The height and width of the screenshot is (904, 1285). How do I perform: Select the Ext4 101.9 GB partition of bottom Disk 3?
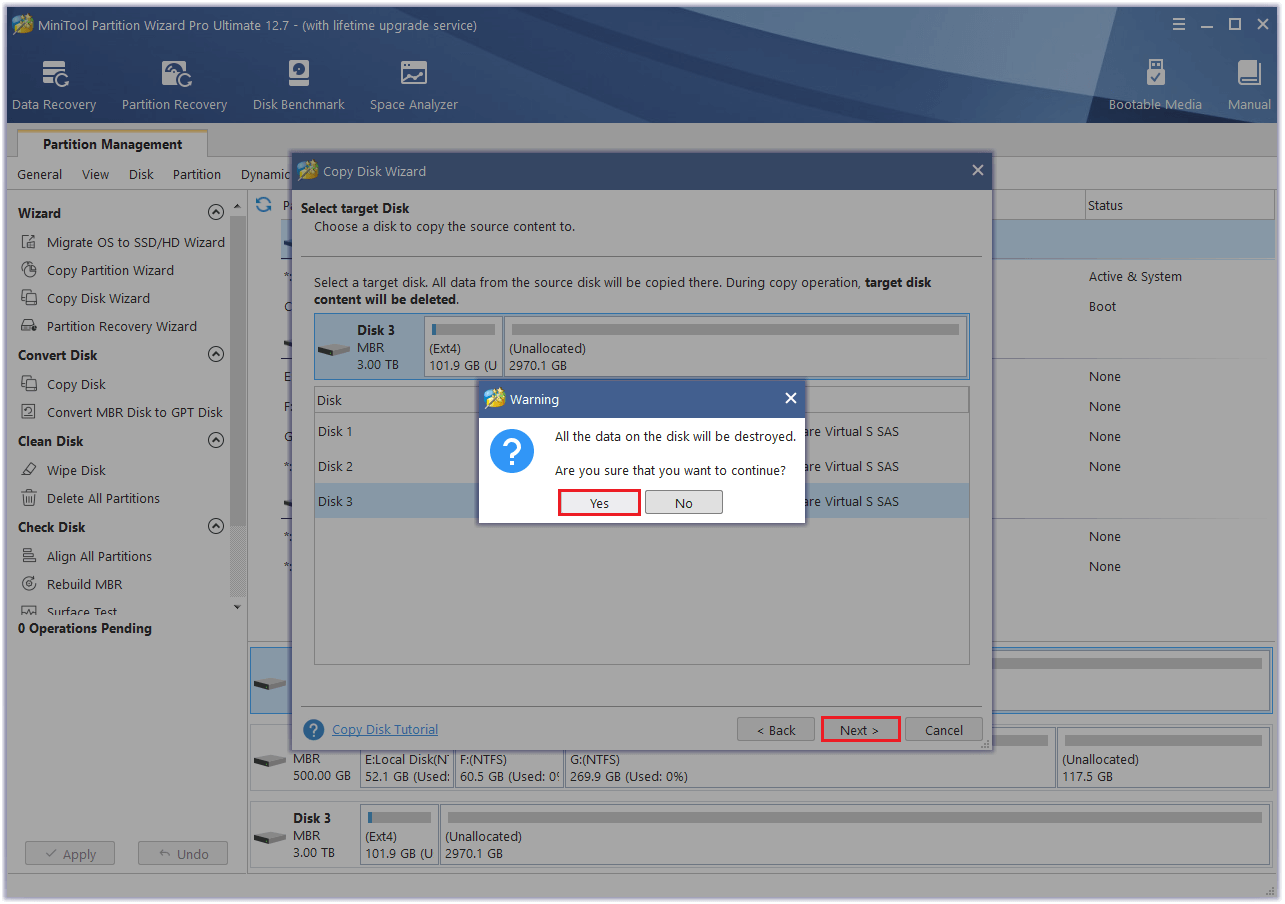pos(400,833)
